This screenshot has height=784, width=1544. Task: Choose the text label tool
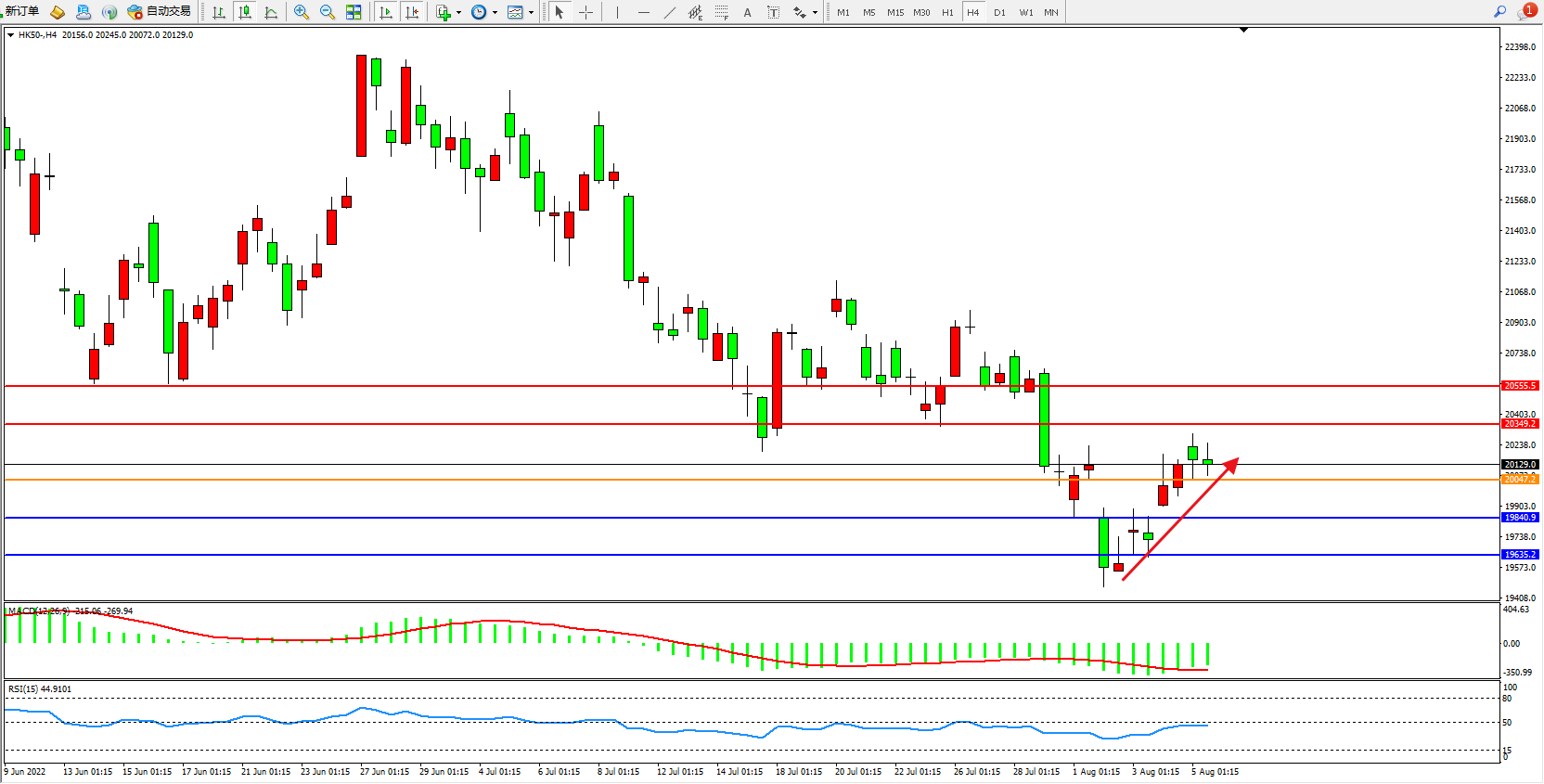(747, 12)
